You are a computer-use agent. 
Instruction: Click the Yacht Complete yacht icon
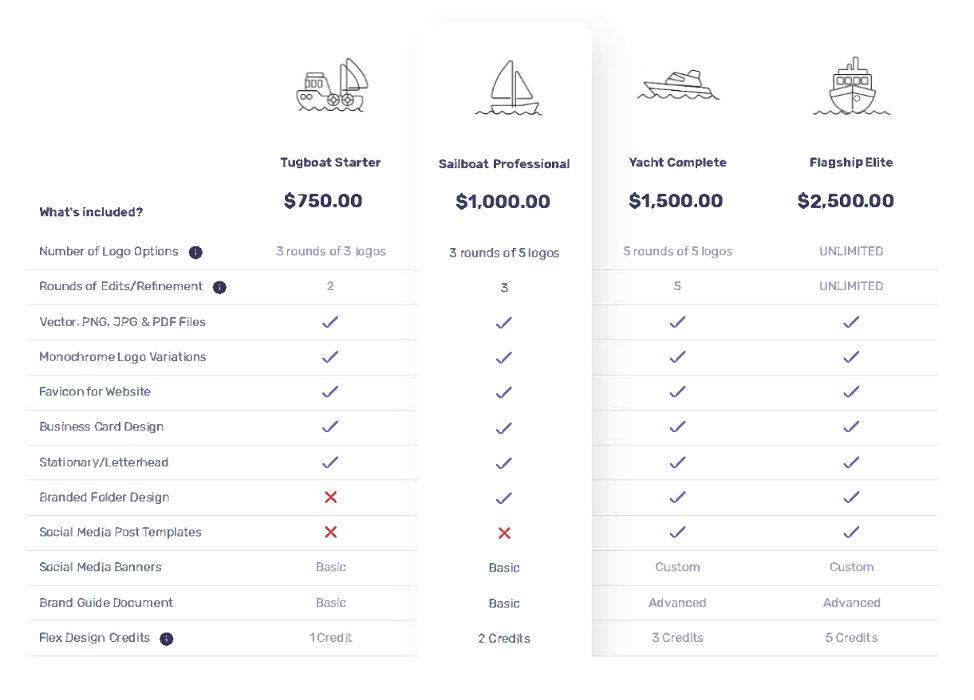pyautogui.click(x=677, y=85)
